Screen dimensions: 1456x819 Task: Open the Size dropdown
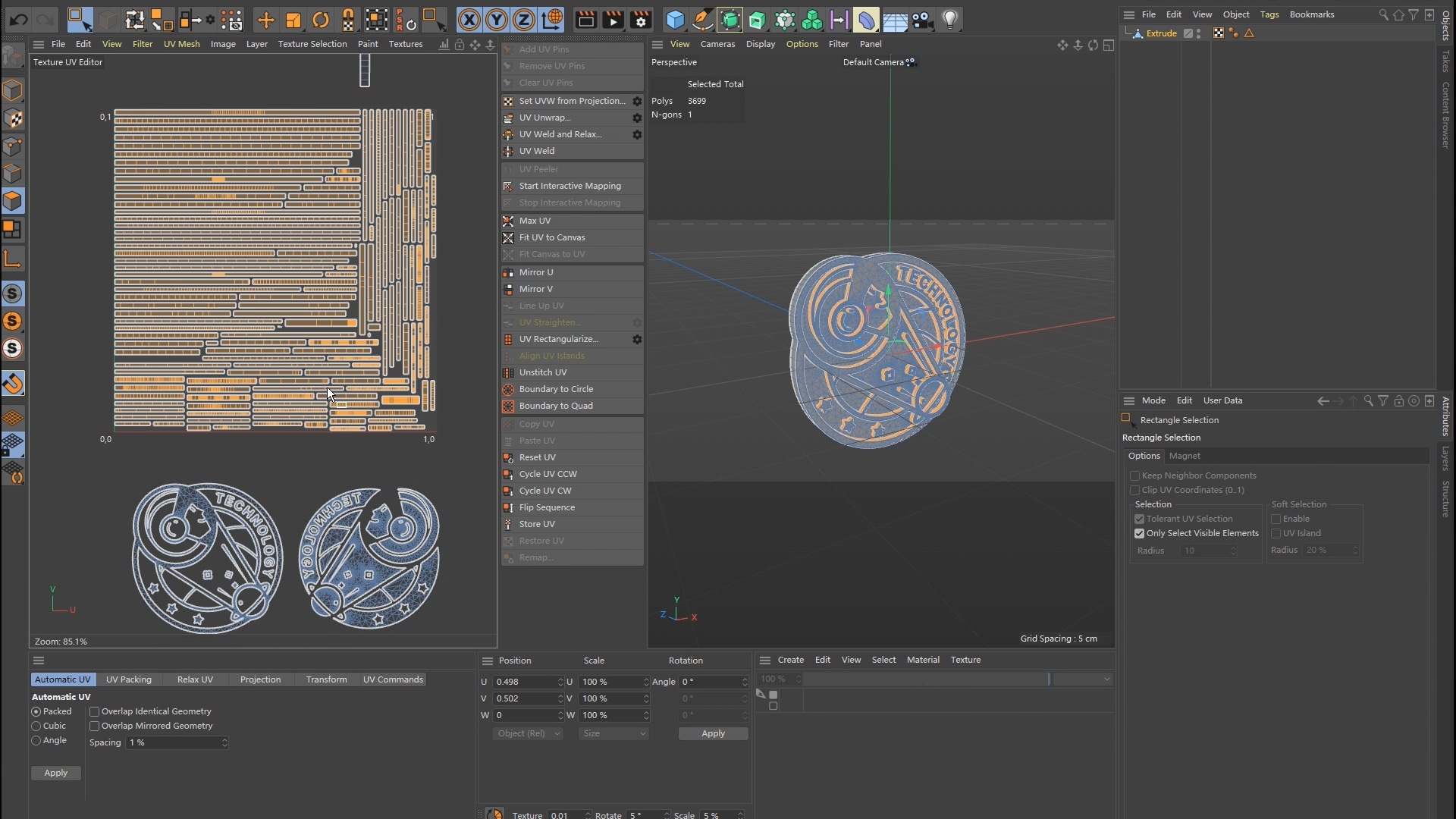pos(613,734)
